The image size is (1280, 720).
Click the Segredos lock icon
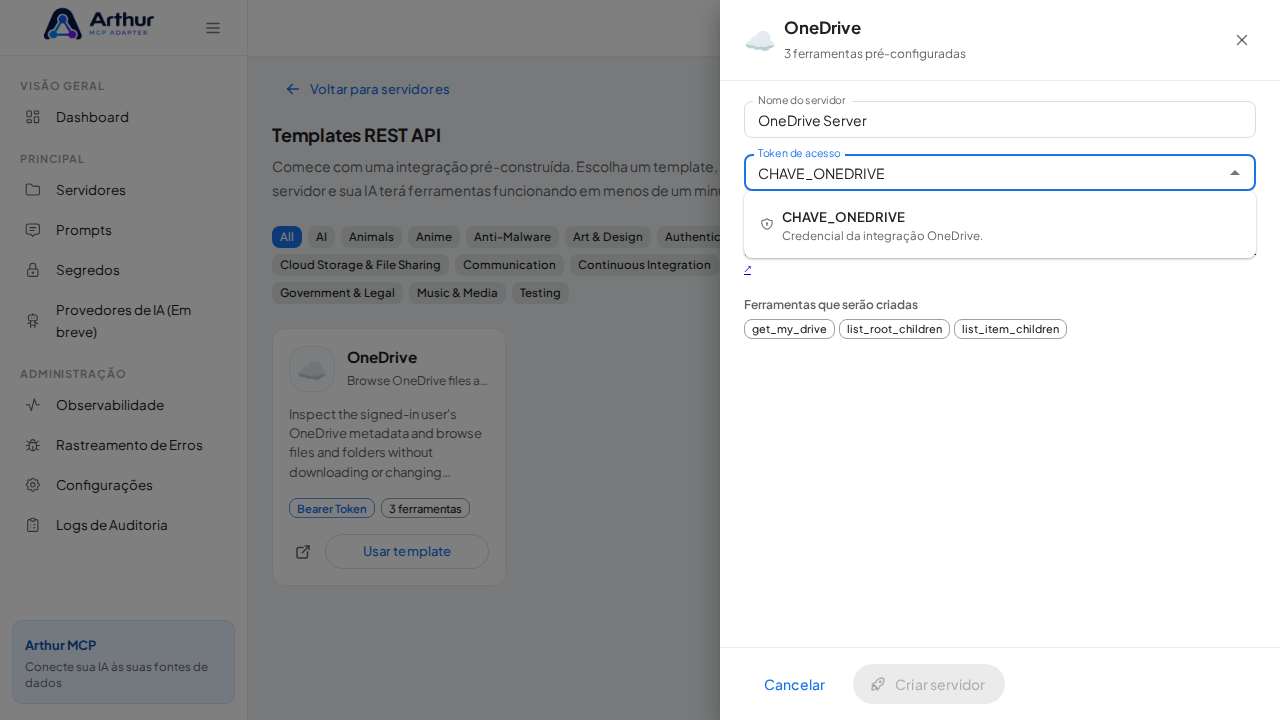point(33,270)
